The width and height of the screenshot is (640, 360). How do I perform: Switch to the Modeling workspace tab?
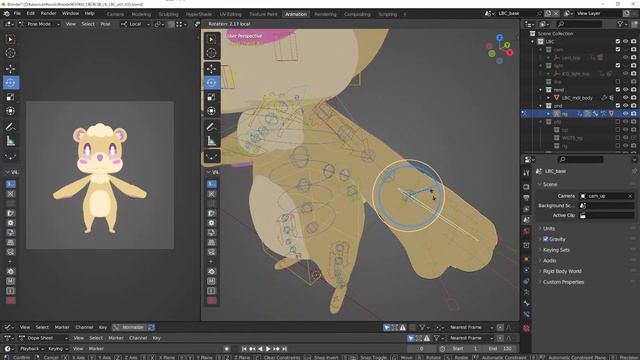coord(141,14)
